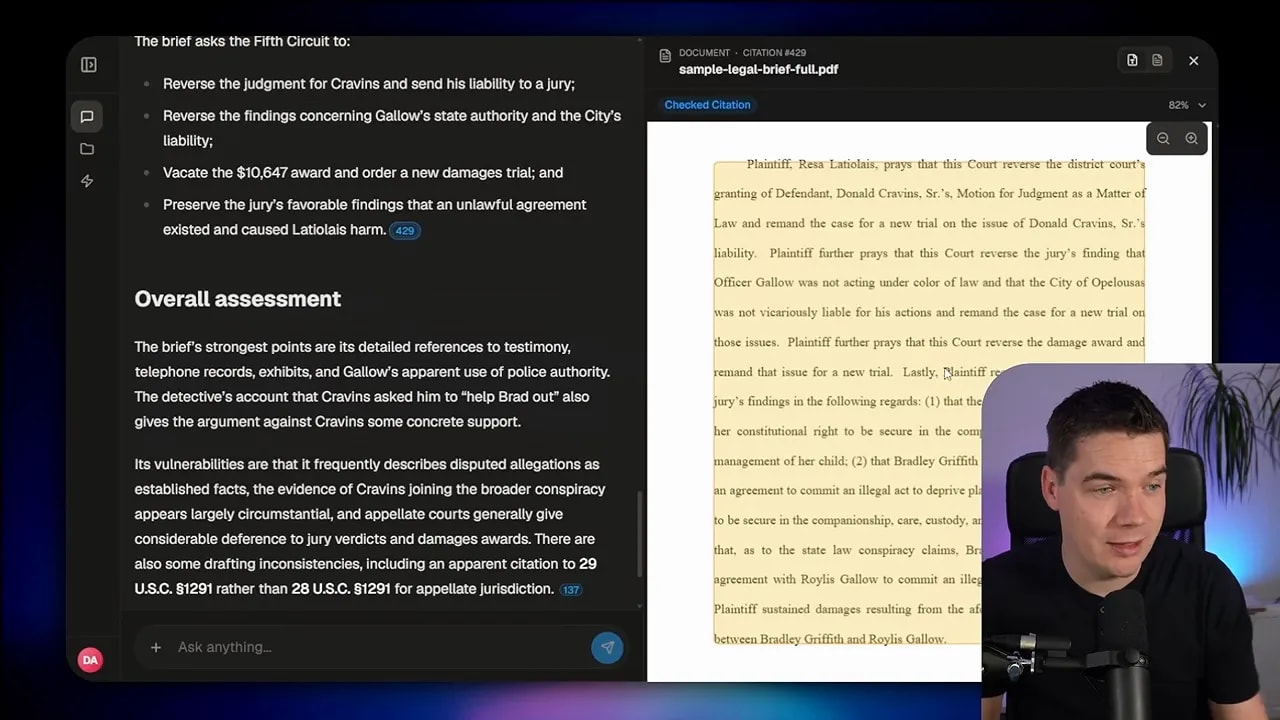Click the document icon beside the file name
Screen dimensions: 1280x720
(x=665, y=57)
